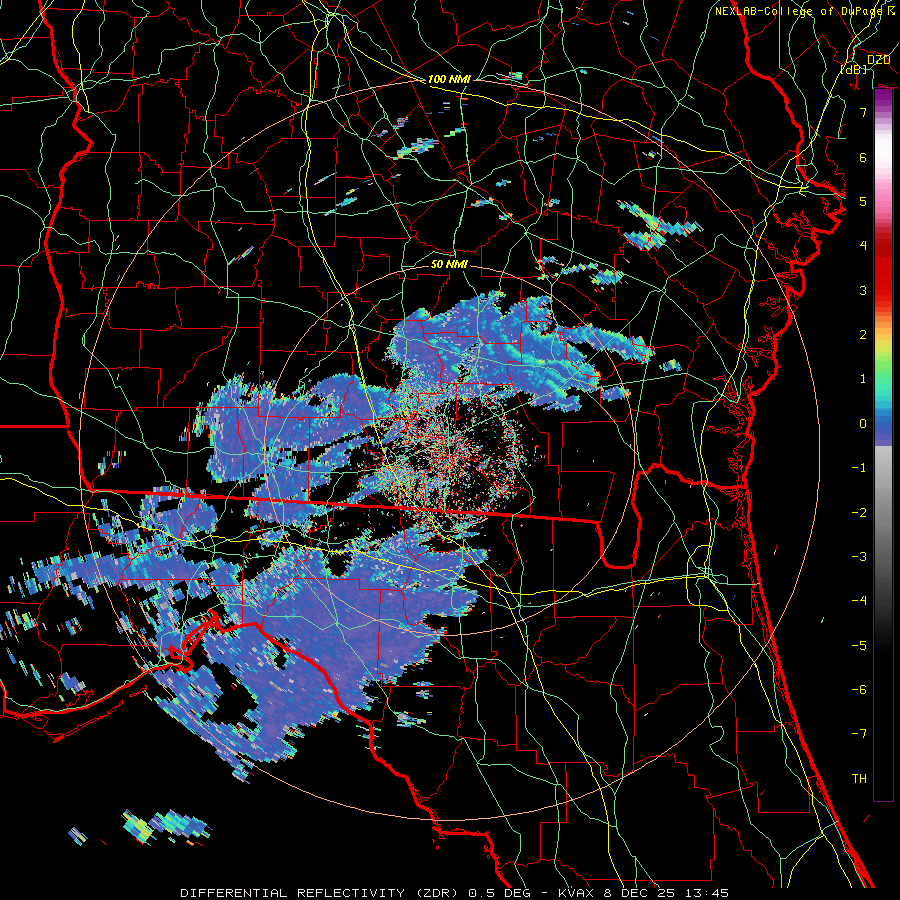Click the 3 value on the scale
This screenshot has height=900, width=900.
click(x=863, y=290)
